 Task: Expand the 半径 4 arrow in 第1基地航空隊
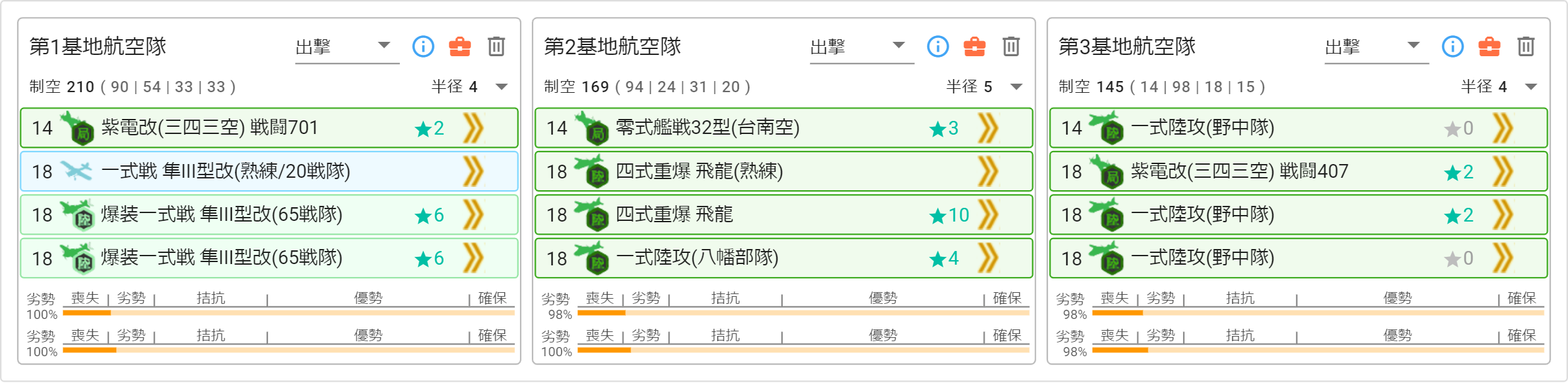coord(502,87)
